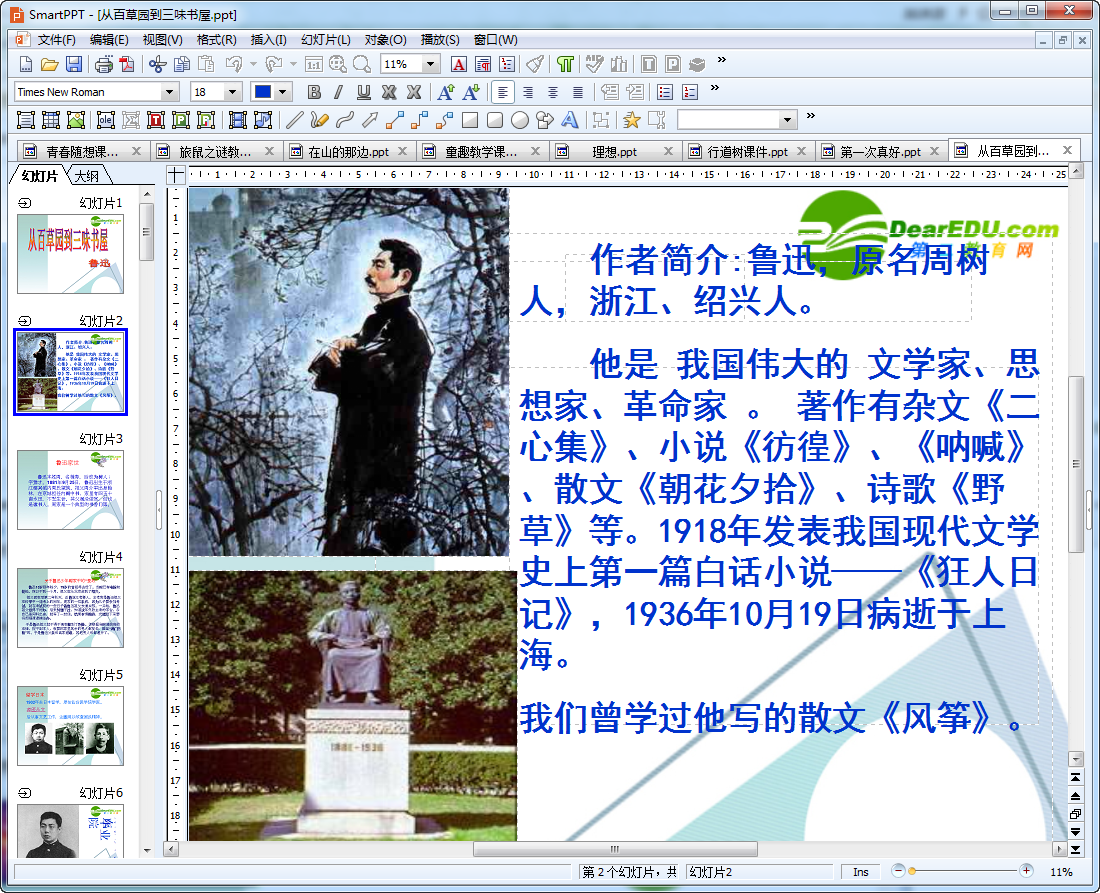Select the arrow line tool
Screen dimensions: 1100x893
click(370, 120)
